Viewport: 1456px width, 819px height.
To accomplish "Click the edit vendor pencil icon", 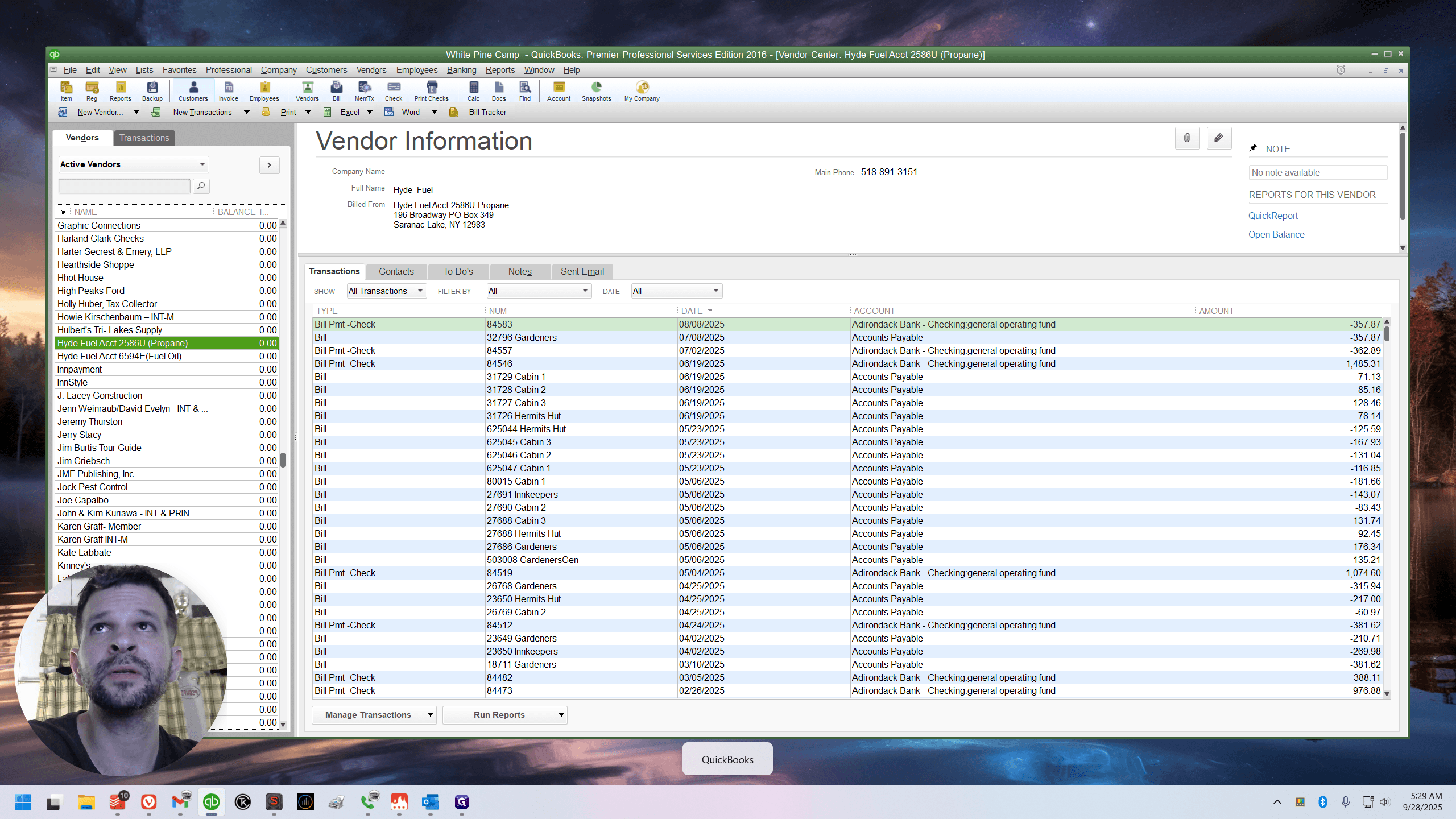I will (x=1219, y=138).
